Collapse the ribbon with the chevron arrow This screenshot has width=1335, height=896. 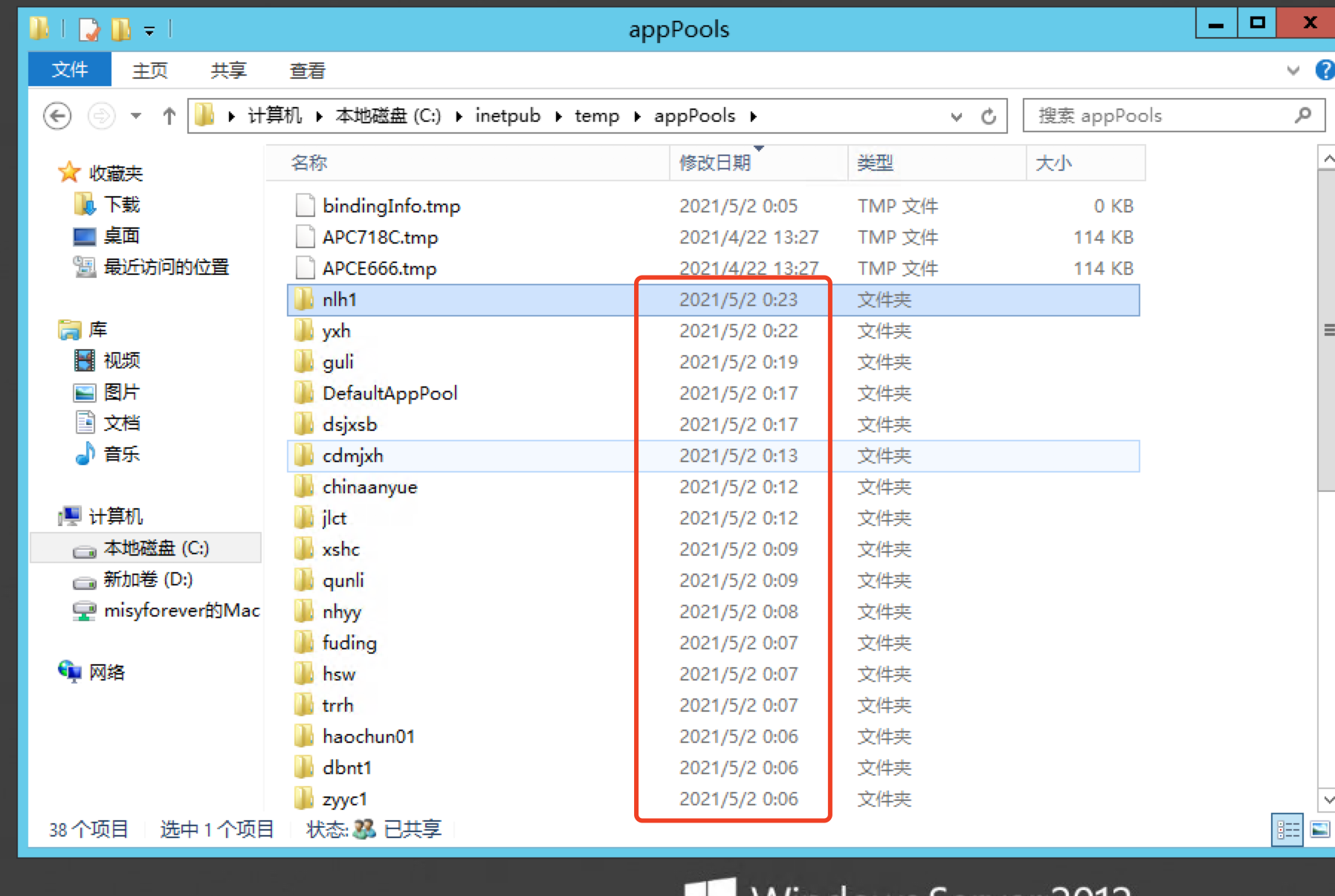click(1293, 69)
